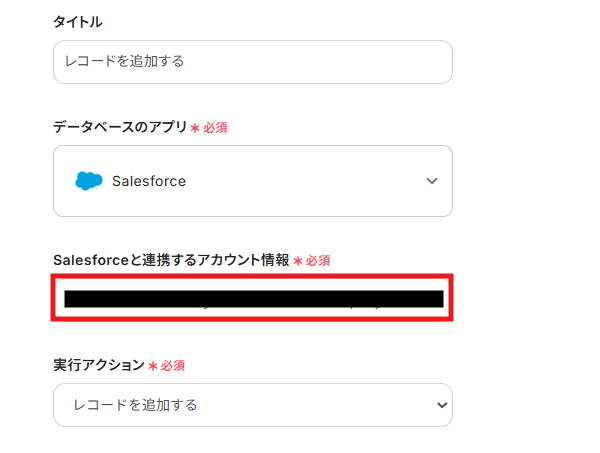
Task: Click the 実行アクション label
Action: 98,366
